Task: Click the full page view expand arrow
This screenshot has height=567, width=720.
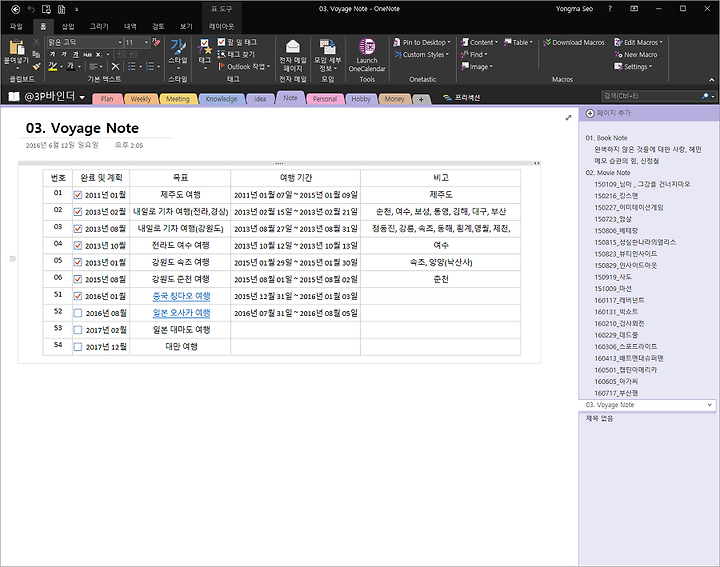Action: coord(568,118)
